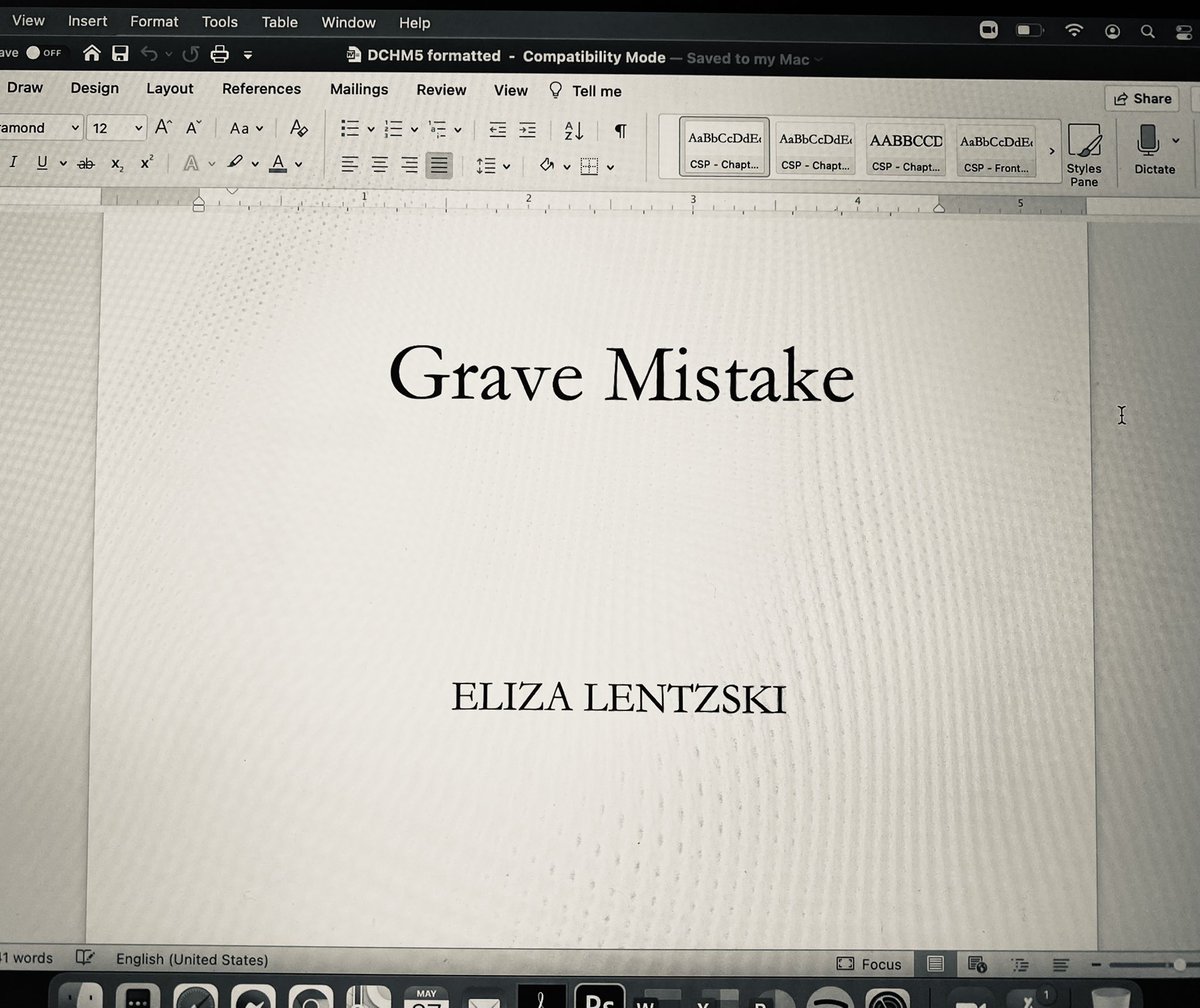The image size is (1200, 1008).
Task: Switch to Web Layout view in status bar
Action: coord(976,964)
